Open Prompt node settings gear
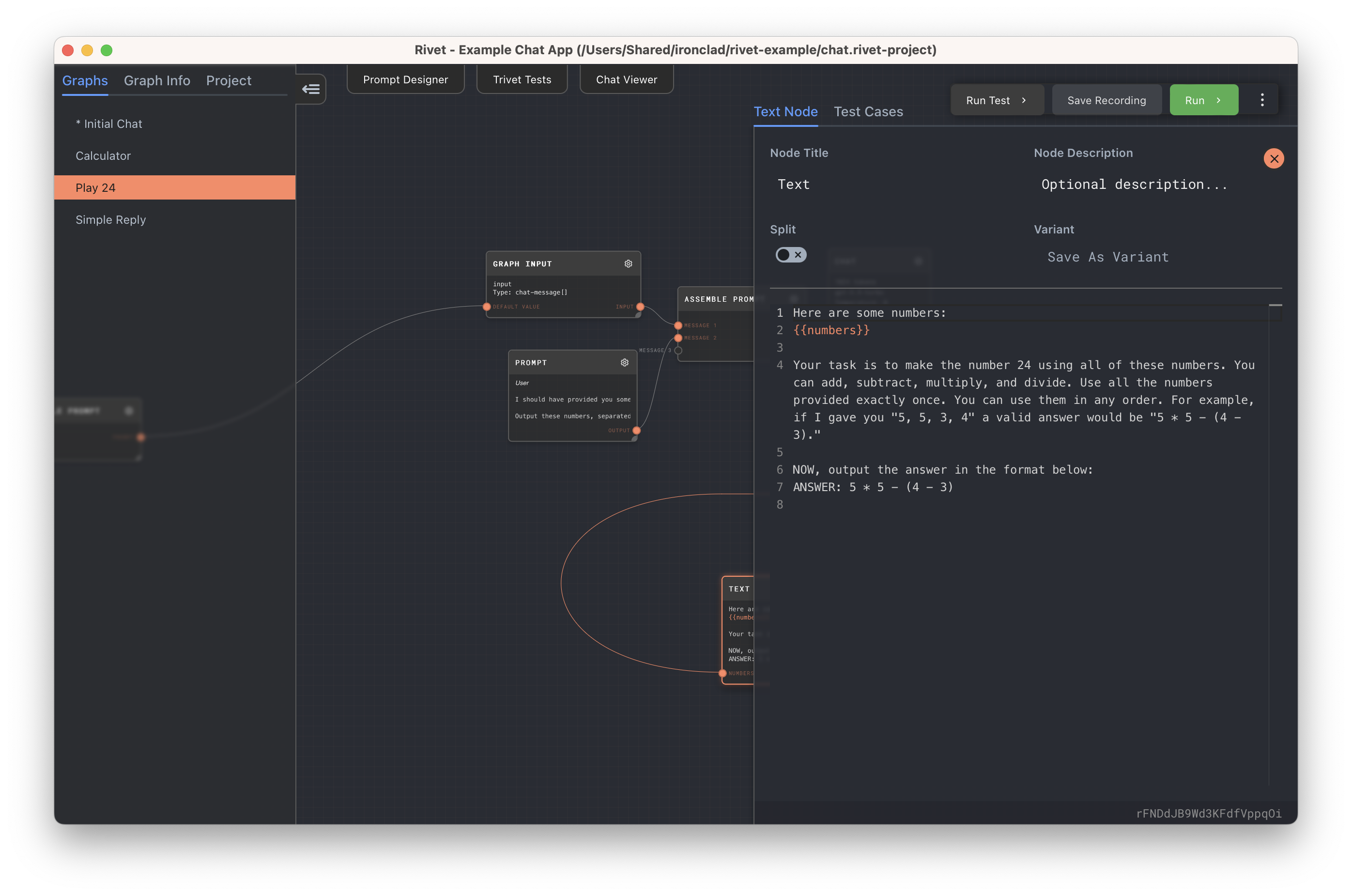Image resolution: width=1352 pixels, height=896 pixels. pyautogui.click(x=624, y=362)
